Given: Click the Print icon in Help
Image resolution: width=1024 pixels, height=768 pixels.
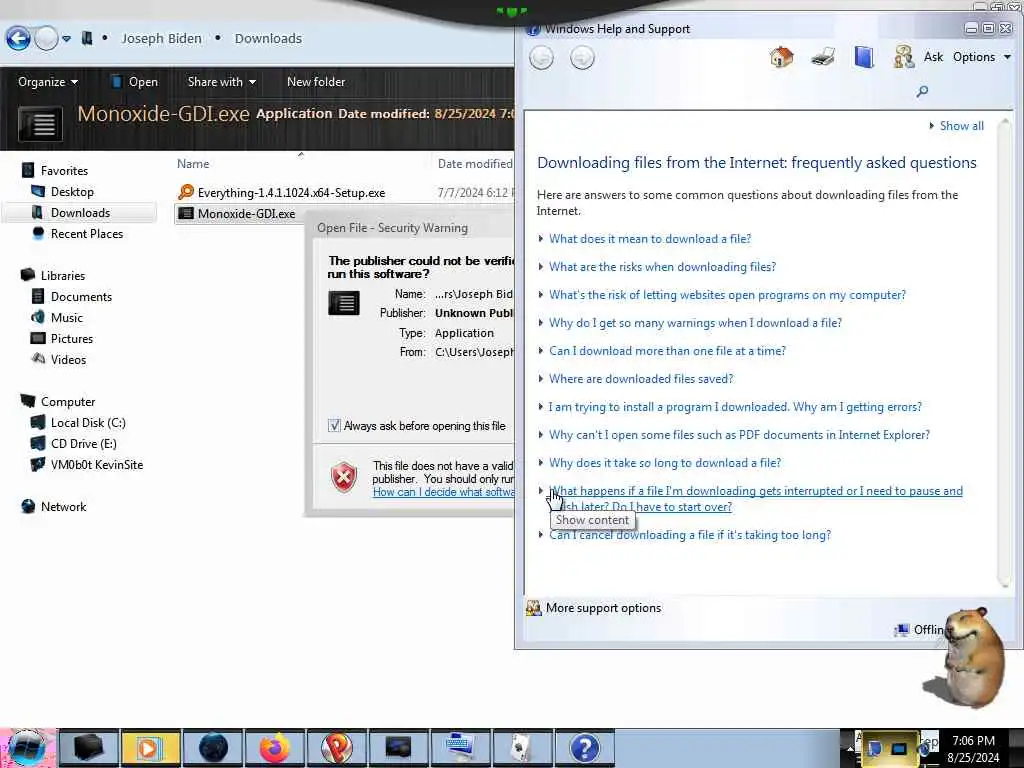Looking at the screenshot, I should click(823, 57).
